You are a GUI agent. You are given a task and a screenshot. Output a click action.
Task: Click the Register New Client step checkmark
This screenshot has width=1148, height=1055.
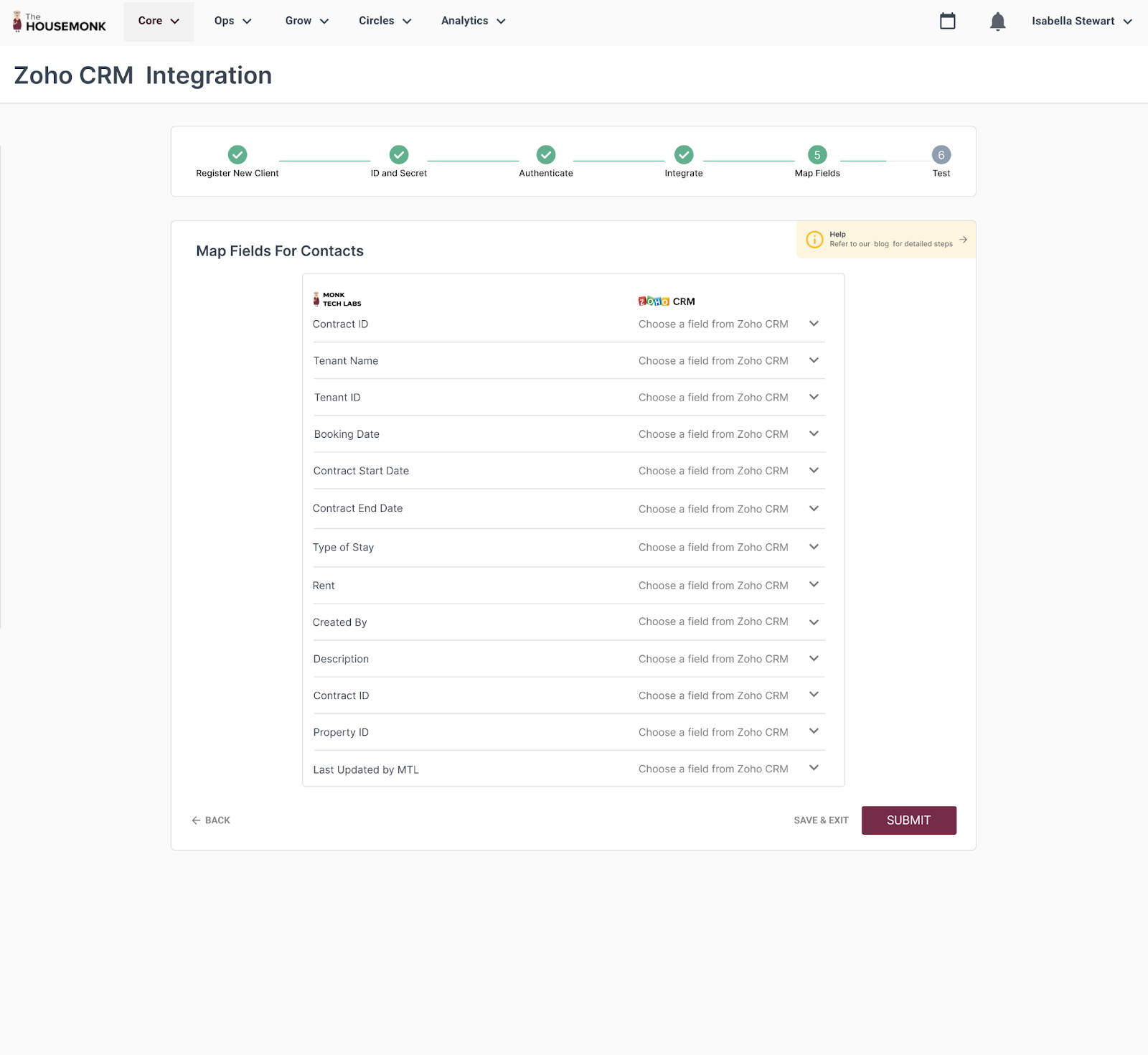237,154
